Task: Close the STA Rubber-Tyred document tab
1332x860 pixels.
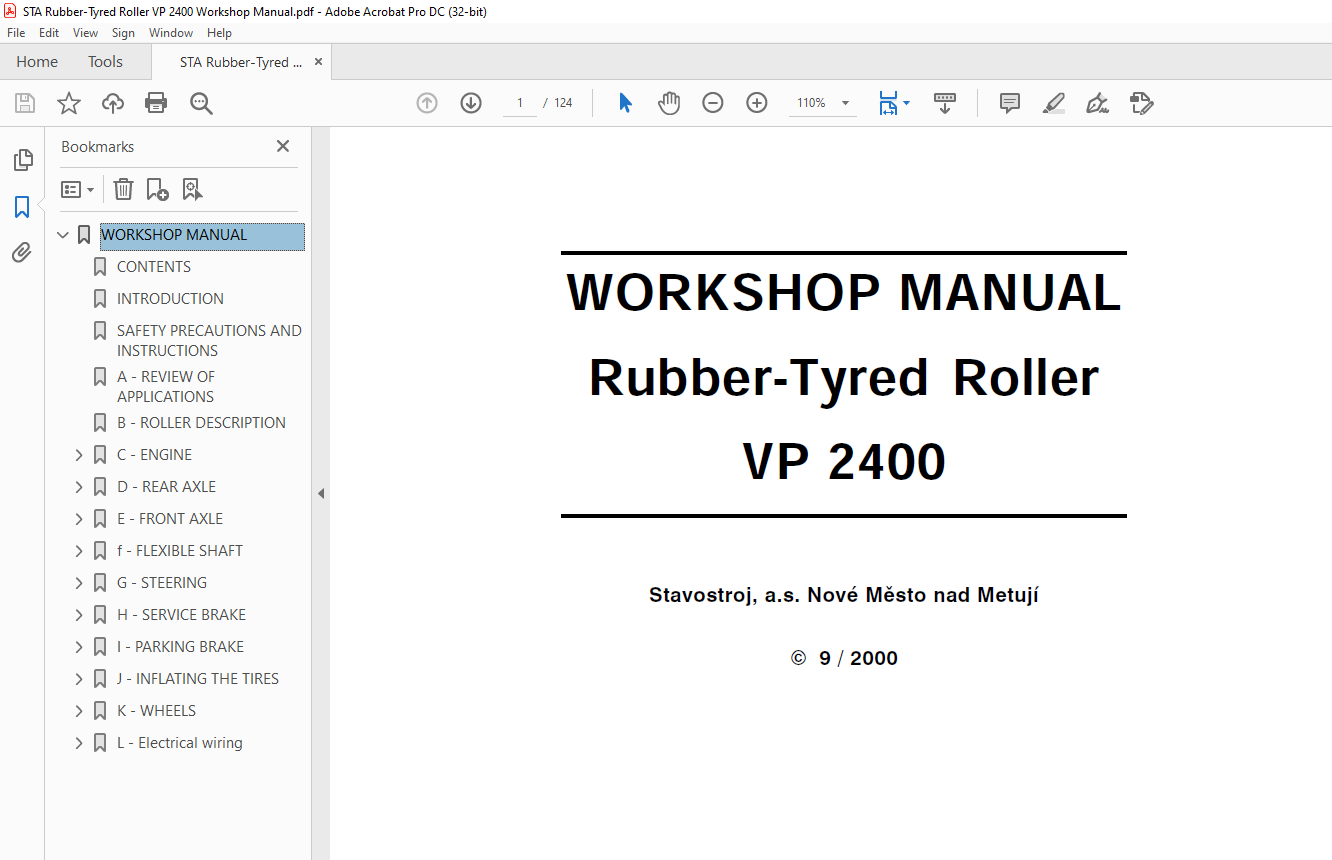Action: 319,62
